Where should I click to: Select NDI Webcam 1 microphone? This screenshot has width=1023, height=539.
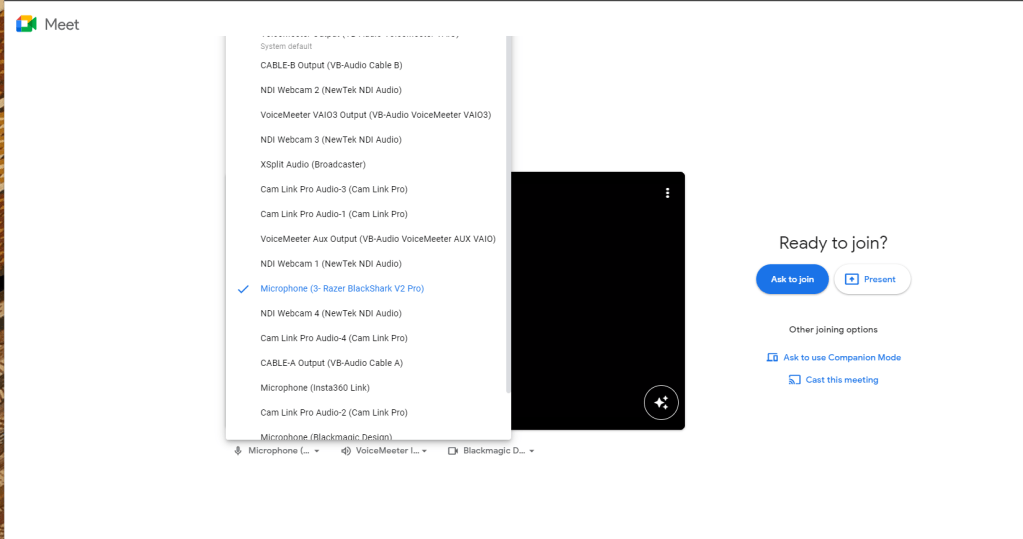368,264
